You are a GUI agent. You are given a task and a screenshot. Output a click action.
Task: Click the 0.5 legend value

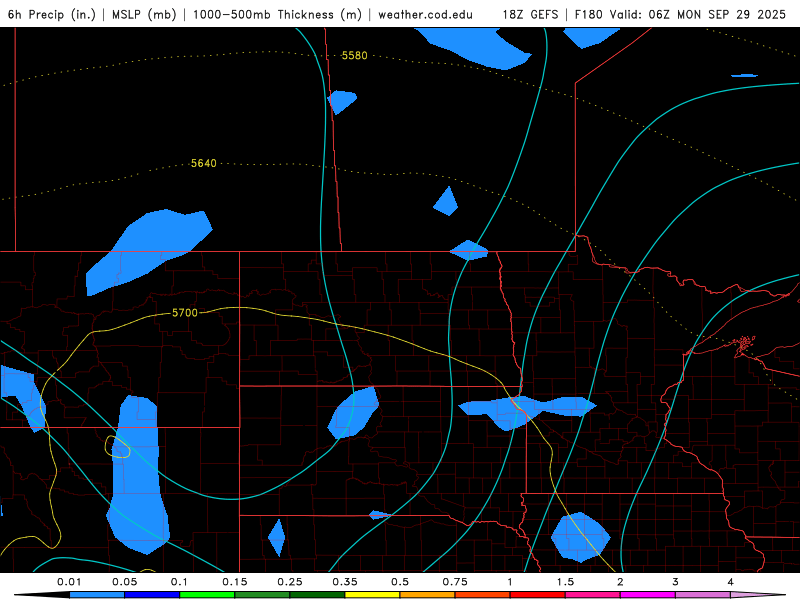[400, 582]
